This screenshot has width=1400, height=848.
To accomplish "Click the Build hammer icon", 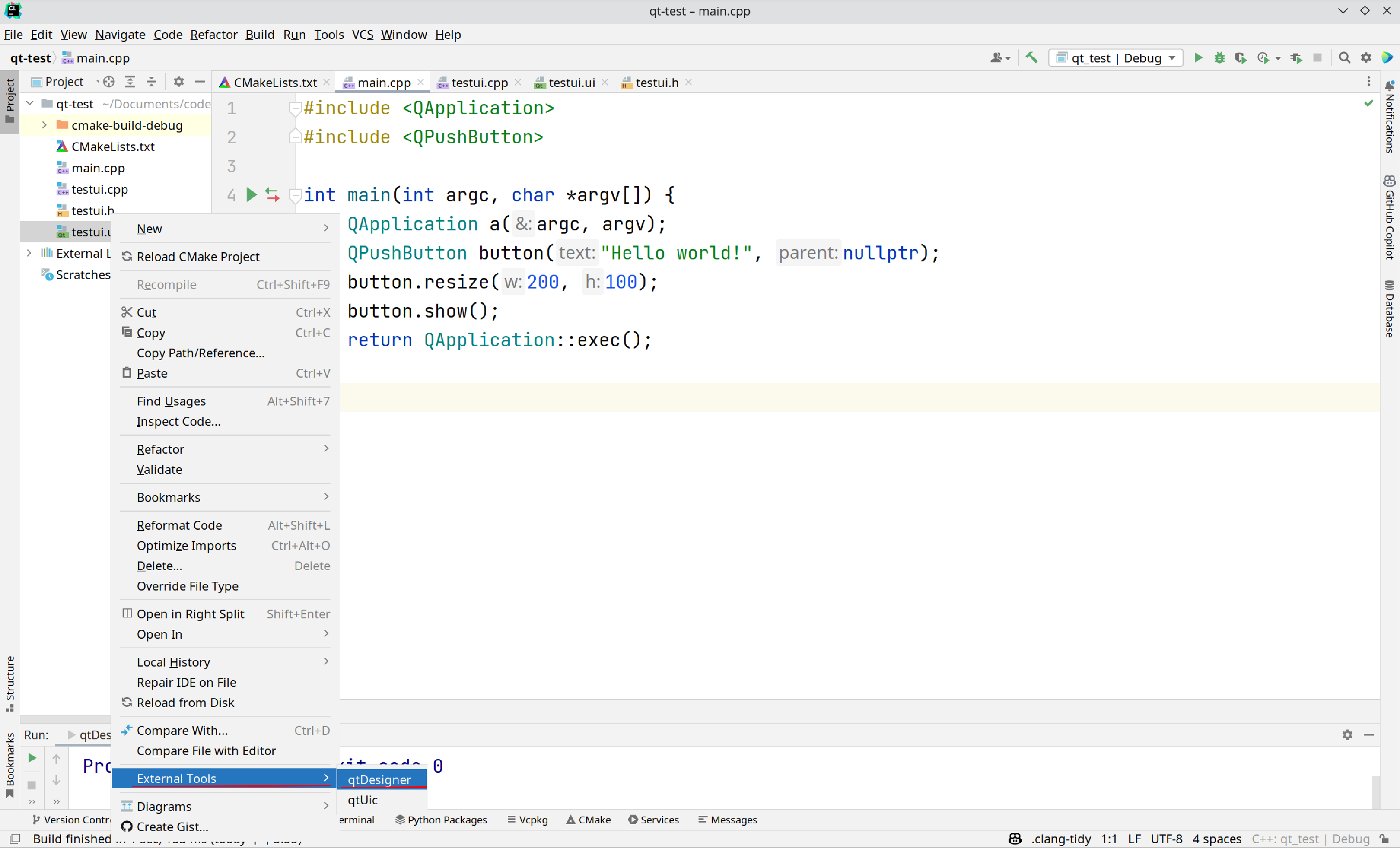I will pos(1031,57).
